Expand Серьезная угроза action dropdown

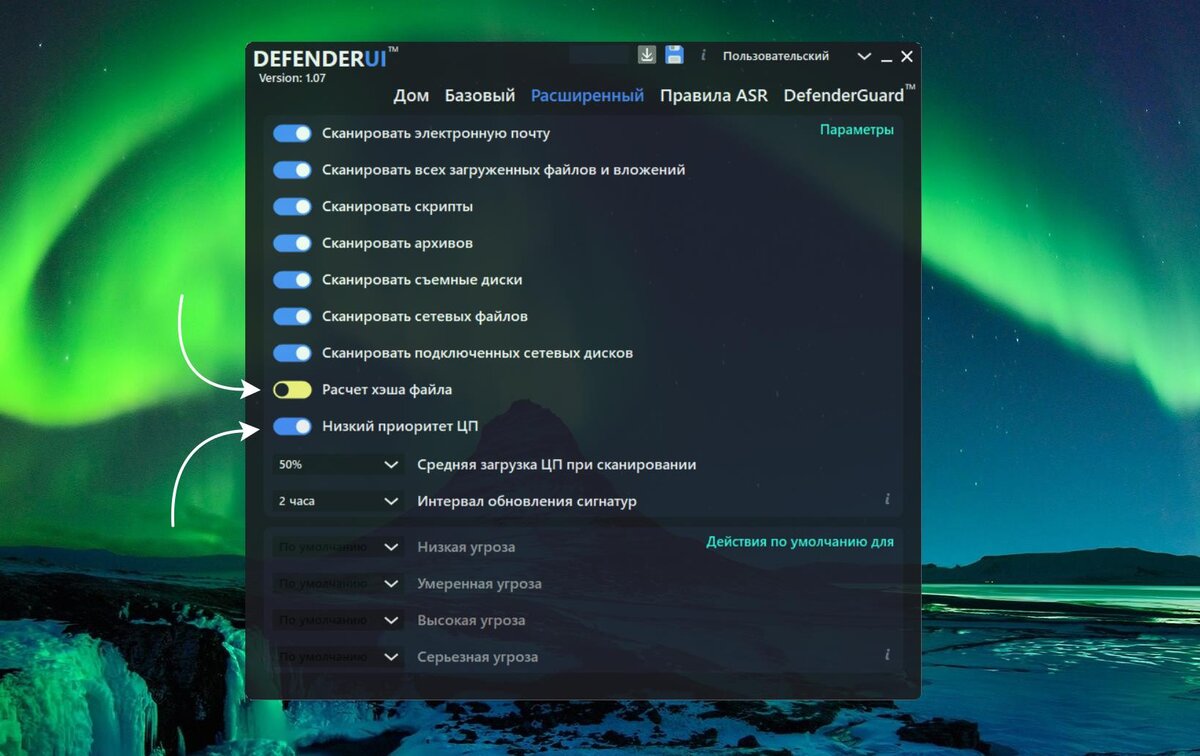pyautogui.click(x=338, y=657)
